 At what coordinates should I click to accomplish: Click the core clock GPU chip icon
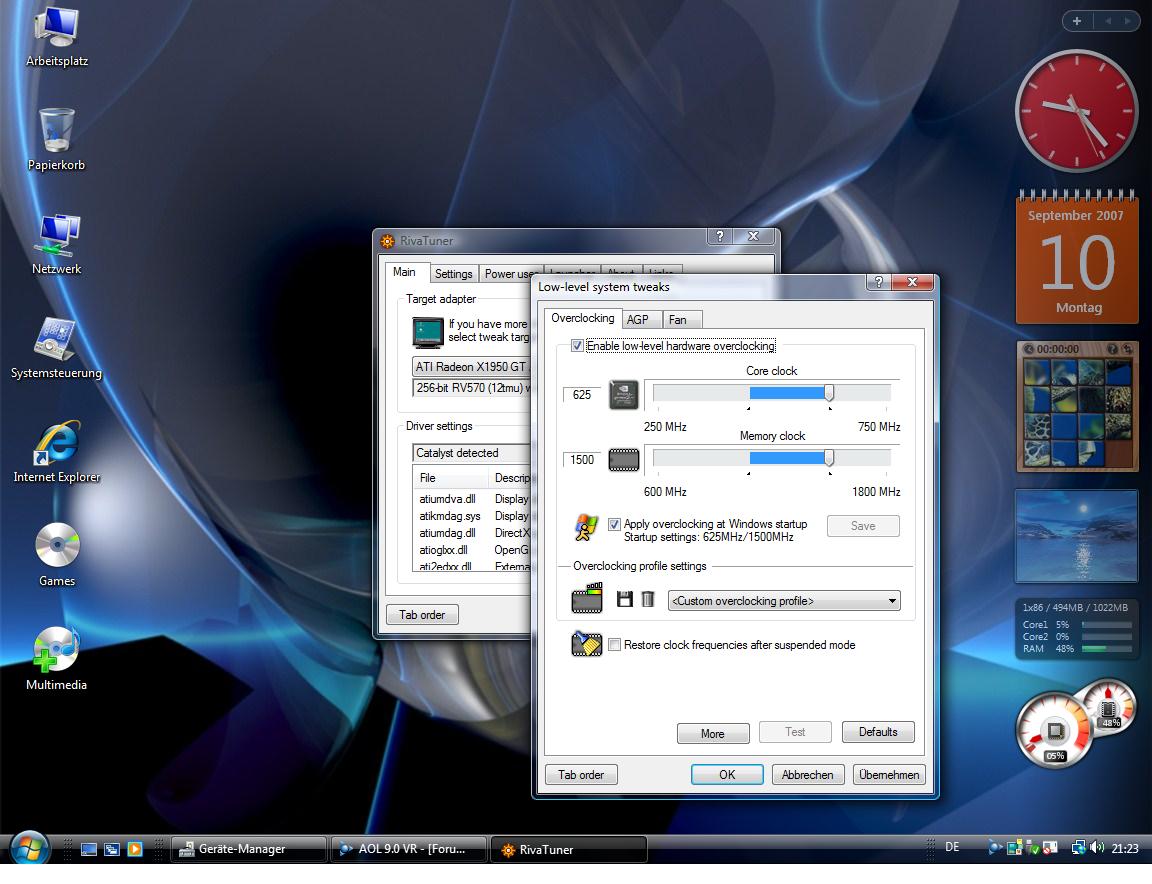point(624,395)
